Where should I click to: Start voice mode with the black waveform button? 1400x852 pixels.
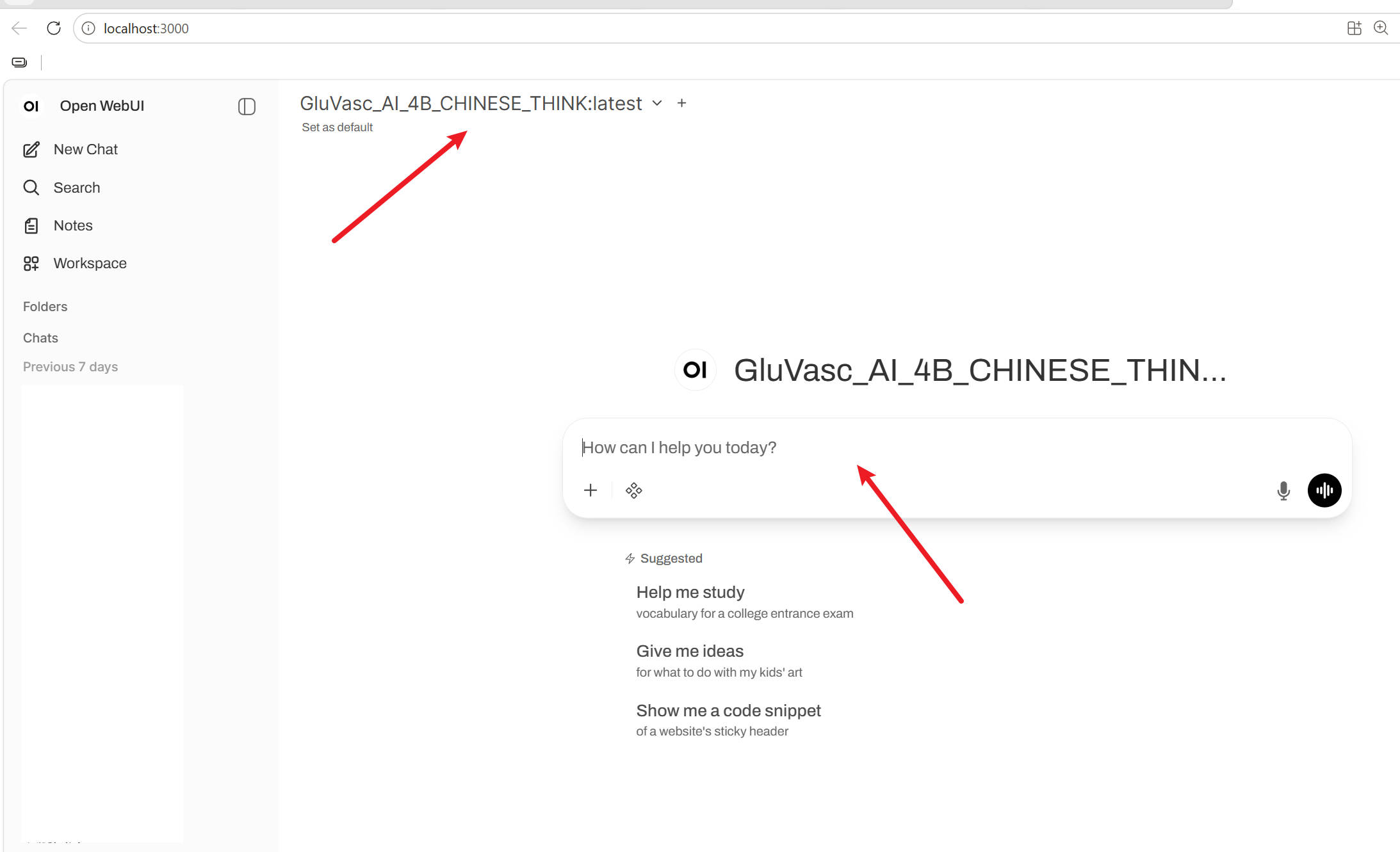tap(1324, 490)
